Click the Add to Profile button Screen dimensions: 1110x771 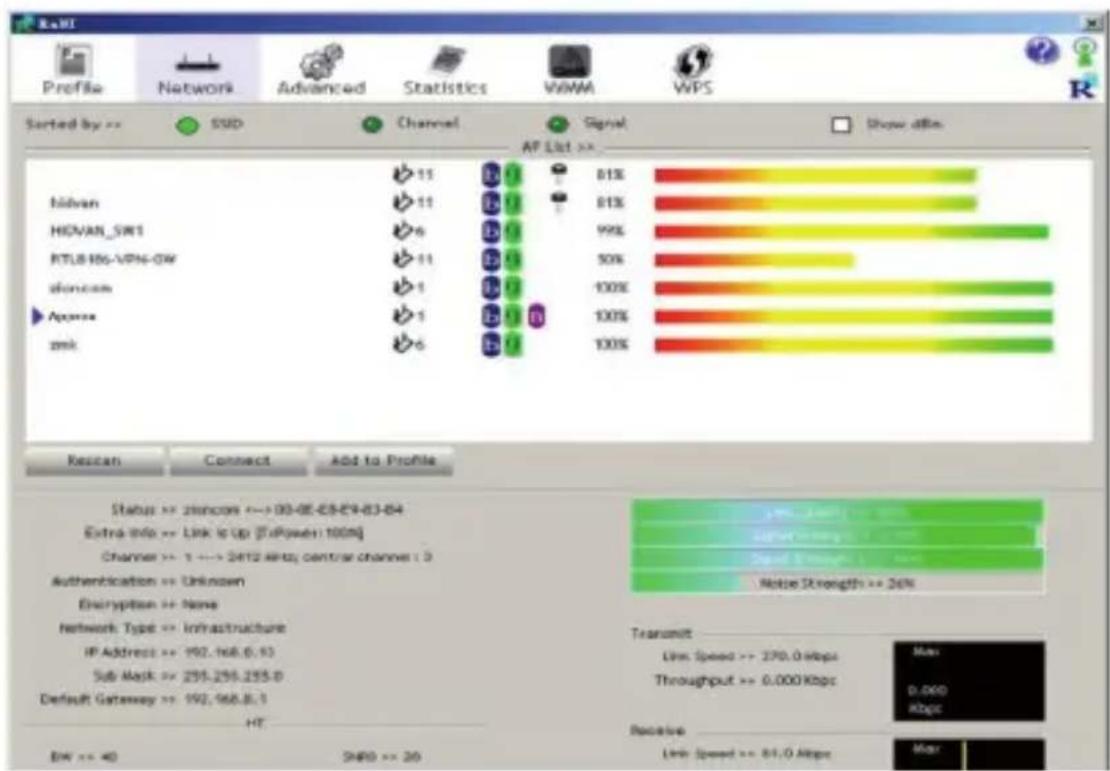coord(383,461)
